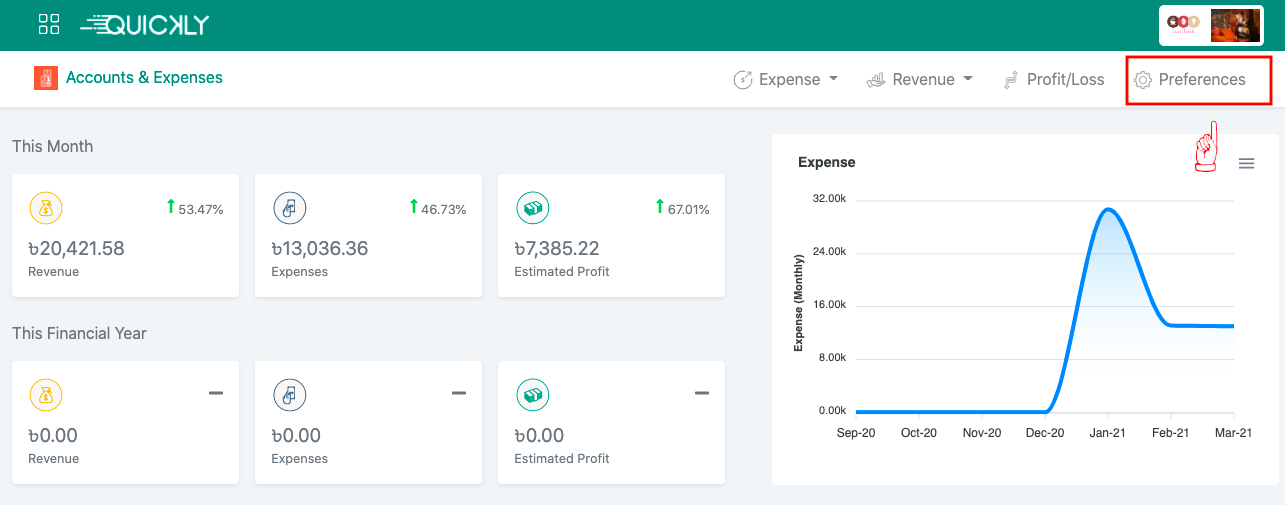Viewport: 1285px width, 505px height.
Task: Click the This Month estimated profit icon
Action: click(x=532, y=208)
